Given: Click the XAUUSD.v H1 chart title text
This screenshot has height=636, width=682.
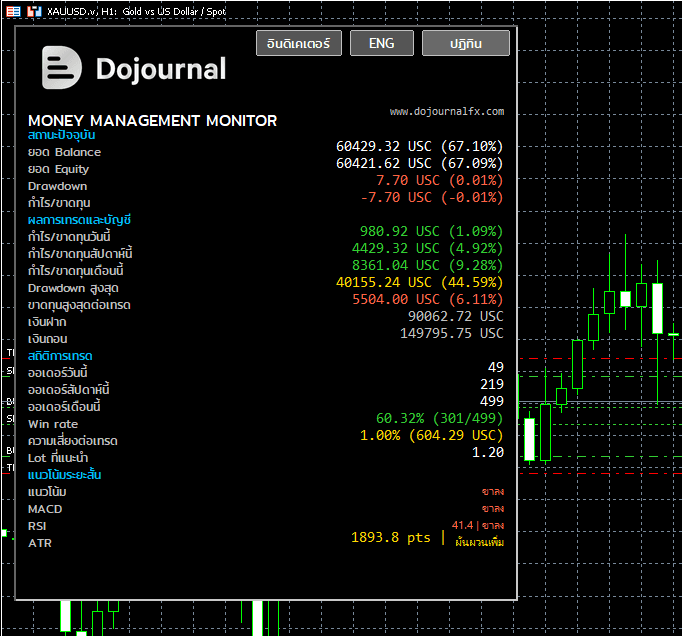Looking at the screenshot, I should tap(137, 11).
